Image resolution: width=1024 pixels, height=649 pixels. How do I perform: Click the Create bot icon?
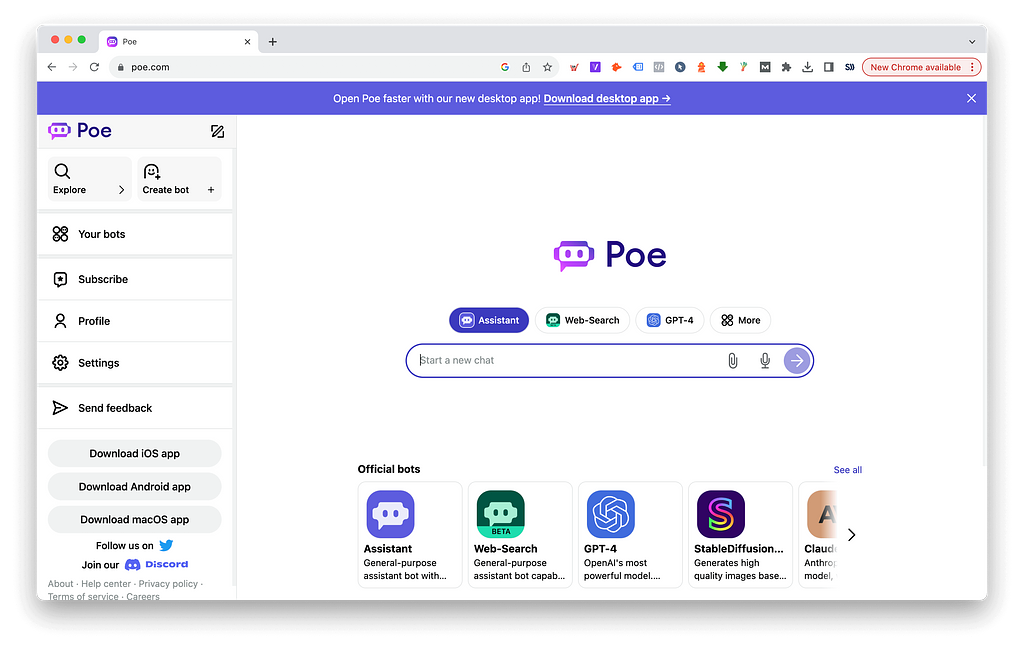[152, 172]
